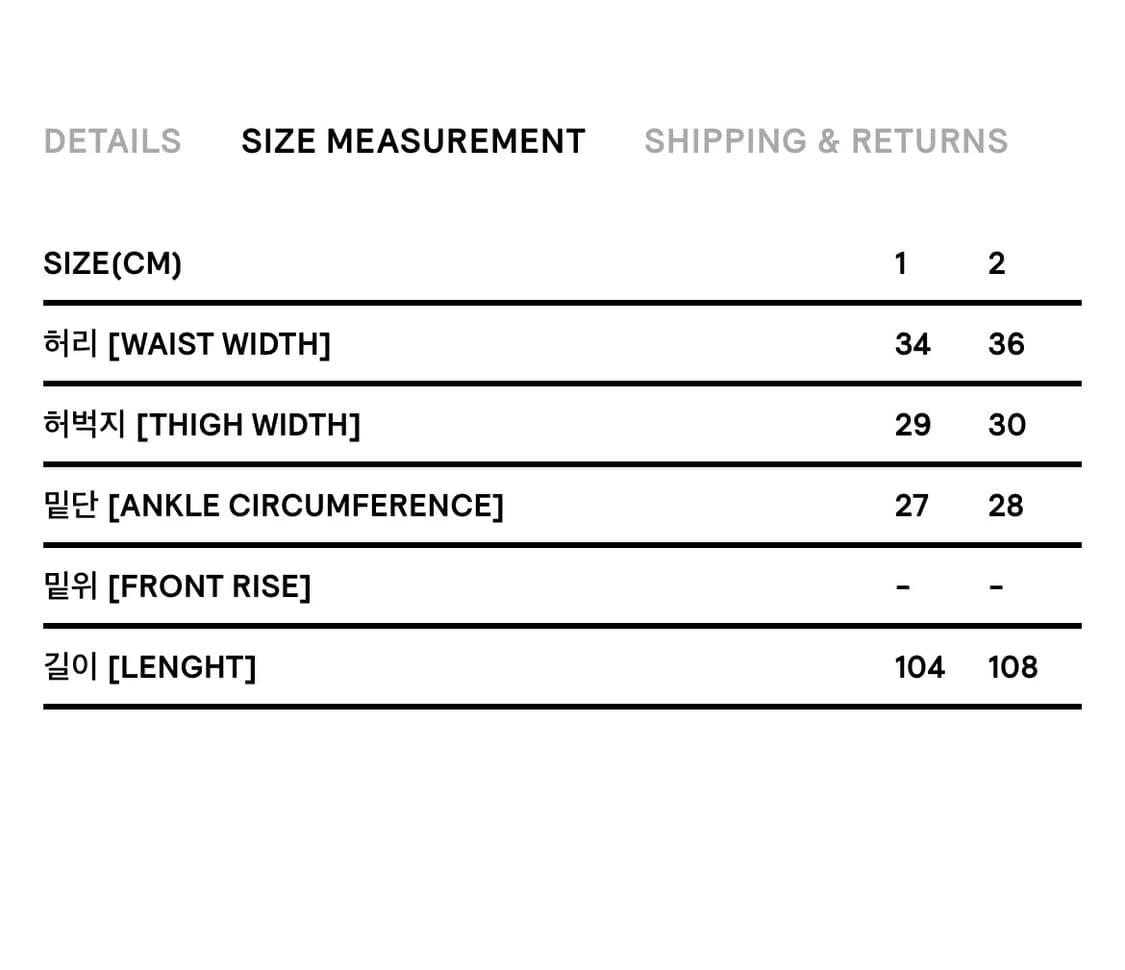The width and height of the screenshot is (1125, 970).
Task: Select the FRONT RISE row label
Action: click(177, 586)
